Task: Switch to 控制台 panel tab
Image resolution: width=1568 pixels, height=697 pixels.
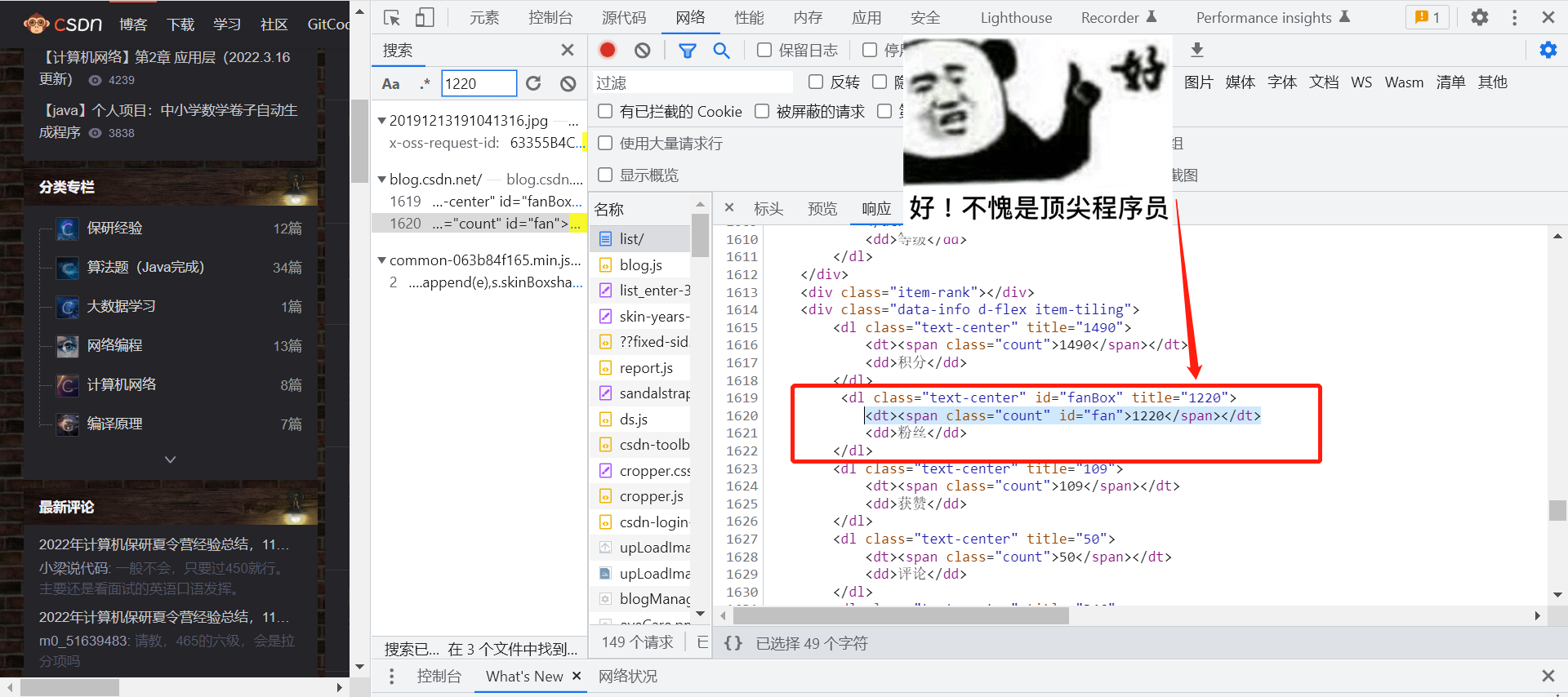Action: [x=550, y=17]
